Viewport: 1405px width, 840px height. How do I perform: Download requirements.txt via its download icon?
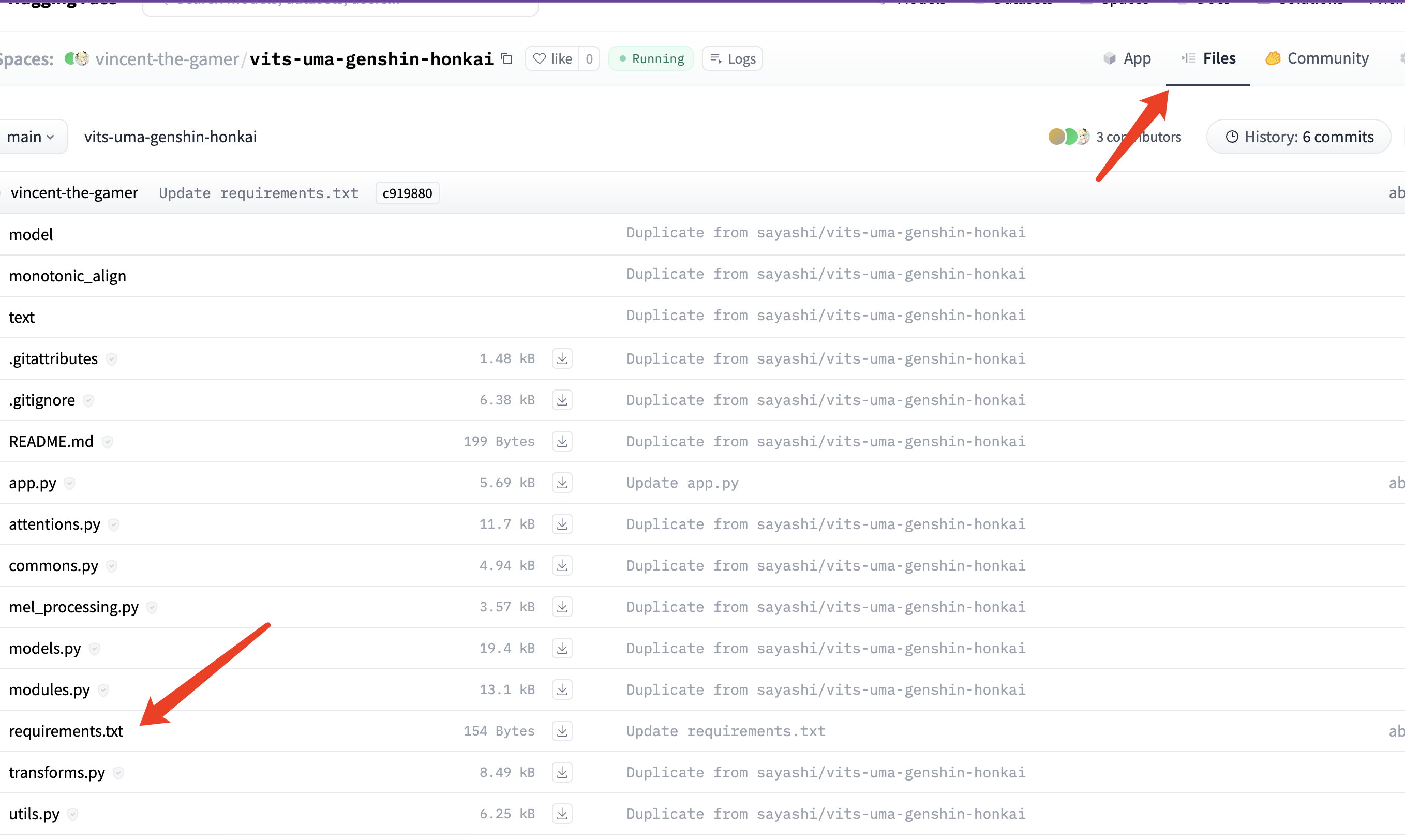coord(562,731)
